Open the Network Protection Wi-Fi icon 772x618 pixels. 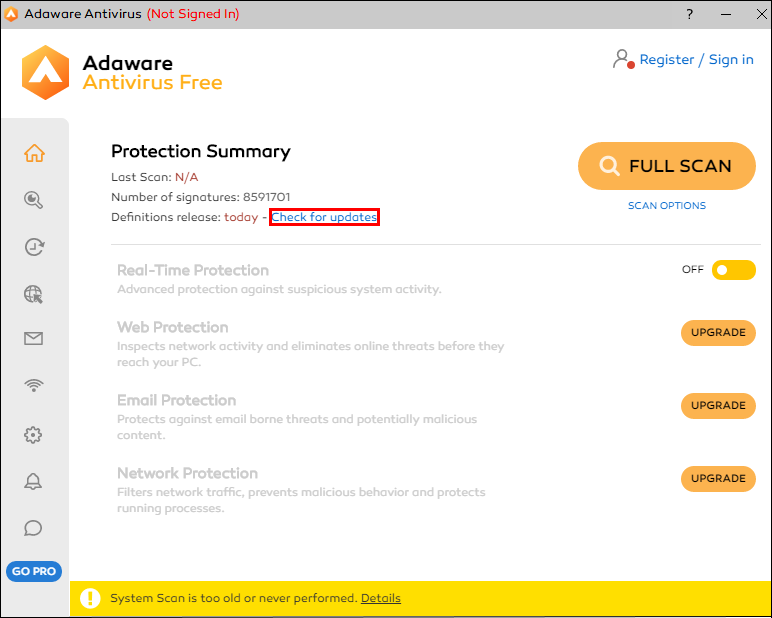point(34,385)
